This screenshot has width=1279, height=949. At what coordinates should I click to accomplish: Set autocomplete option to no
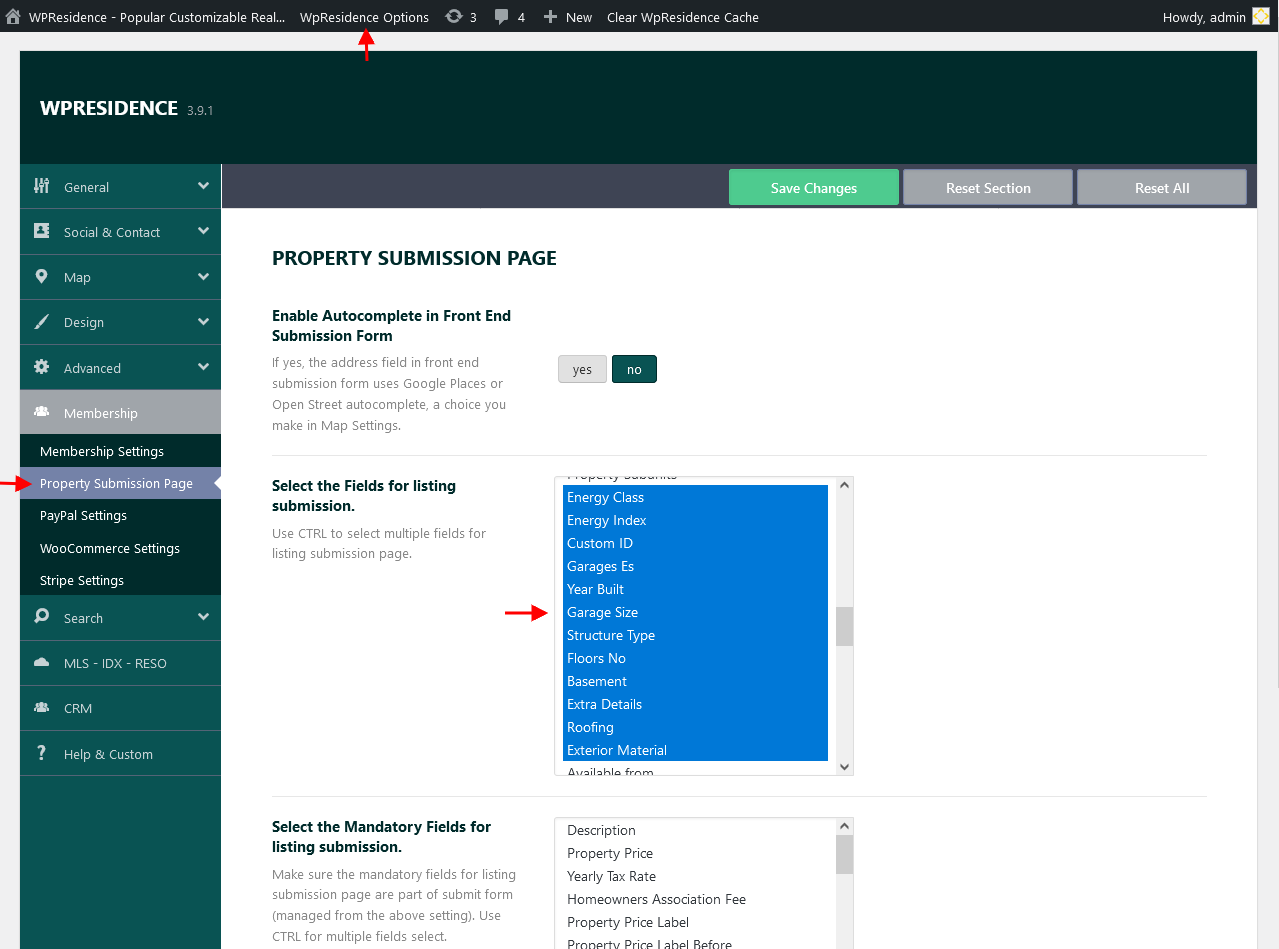tap(634, 369)
